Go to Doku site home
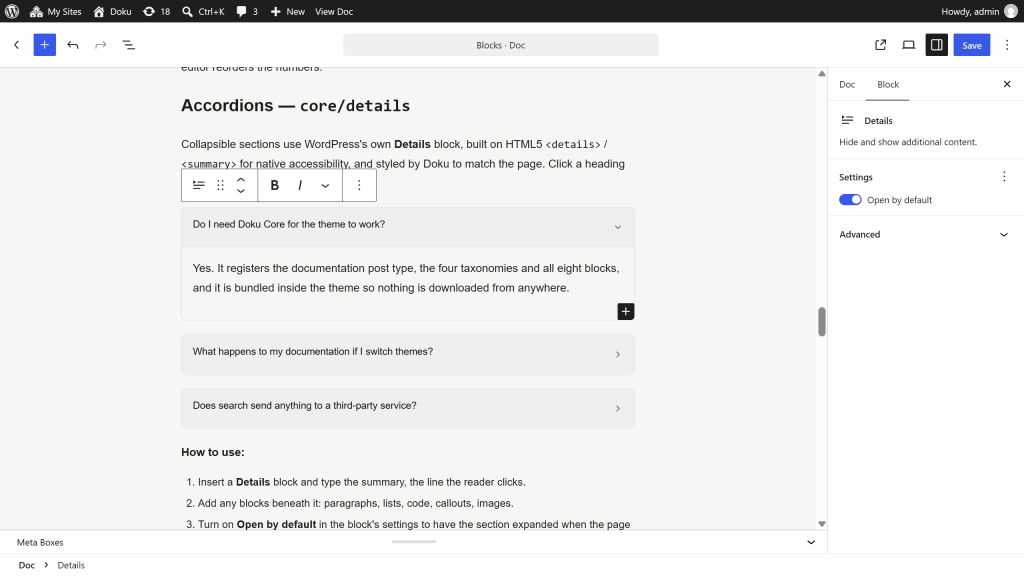 tap(112, 11)
